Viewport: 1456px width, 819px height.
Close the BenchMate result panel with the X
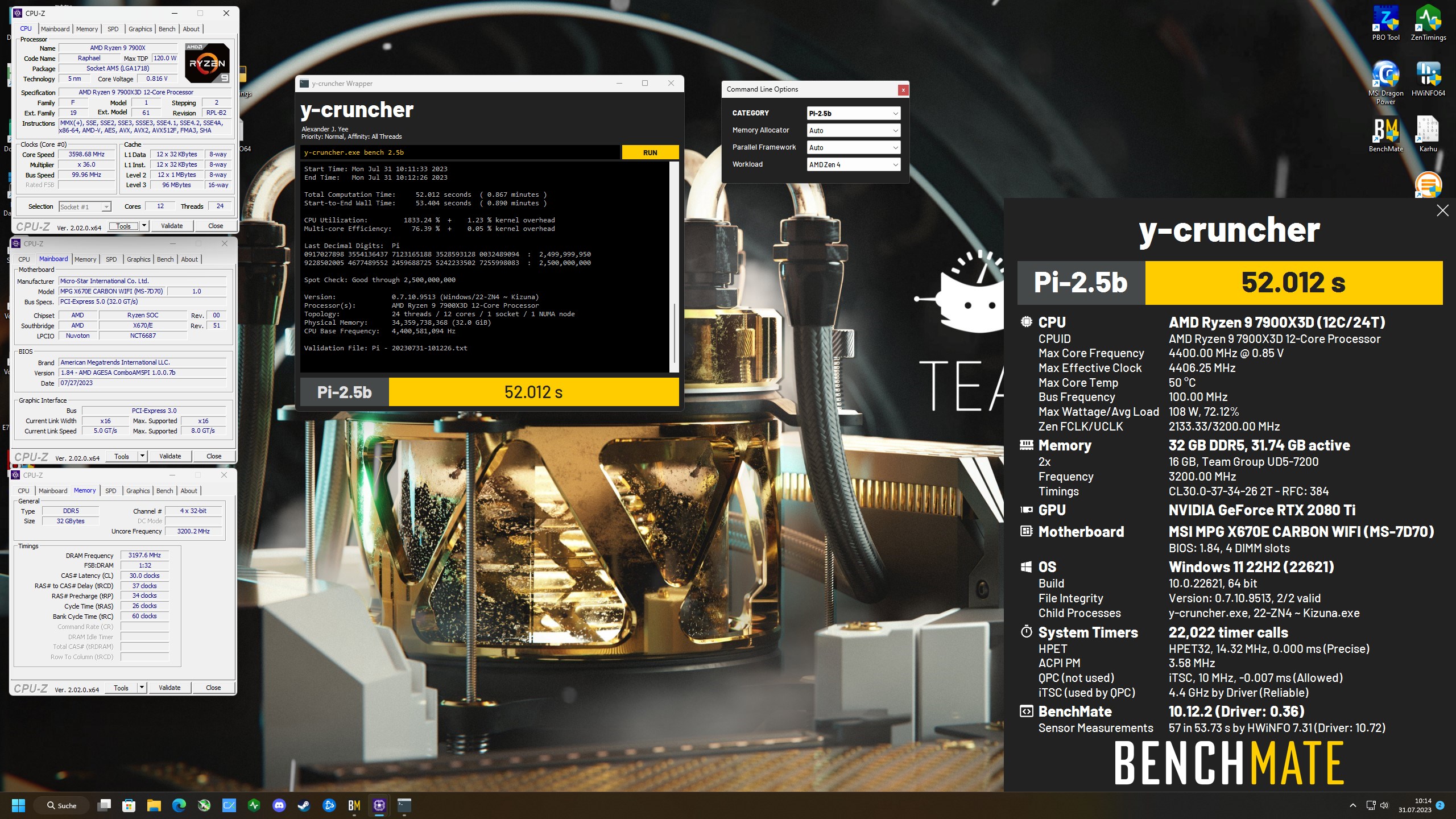(1442, 211)
